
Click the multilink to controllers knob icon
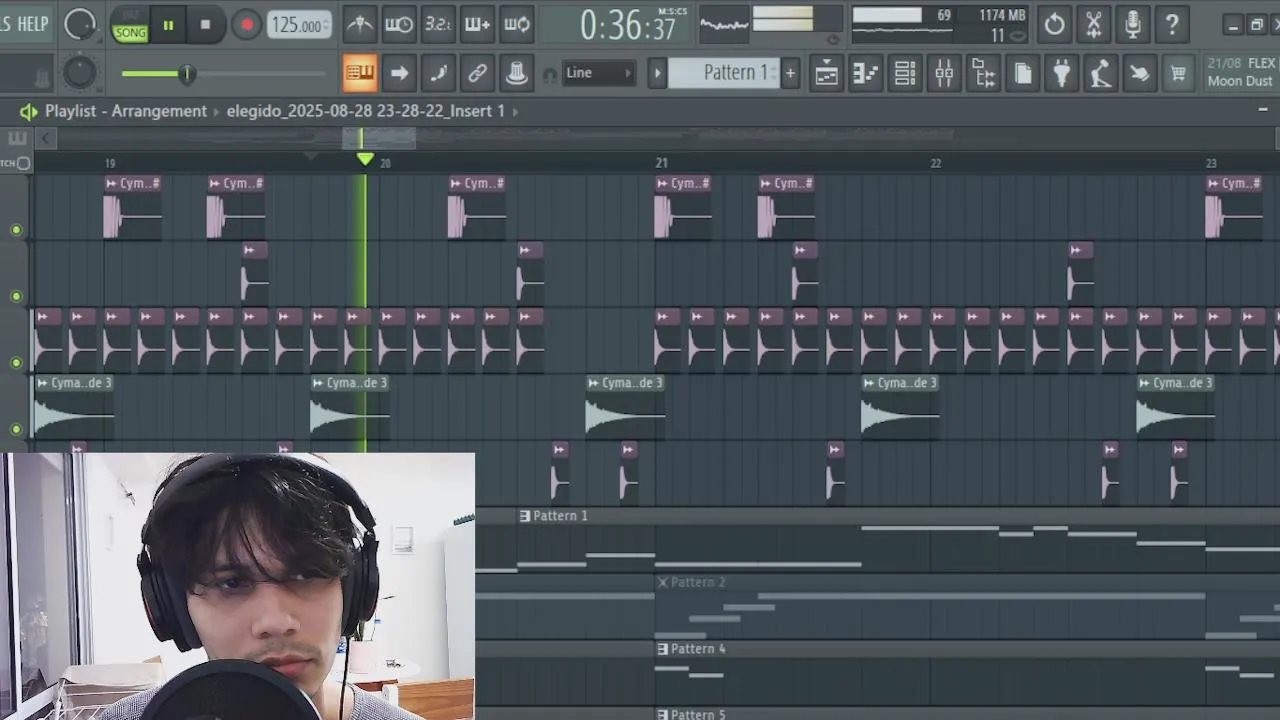517,72
